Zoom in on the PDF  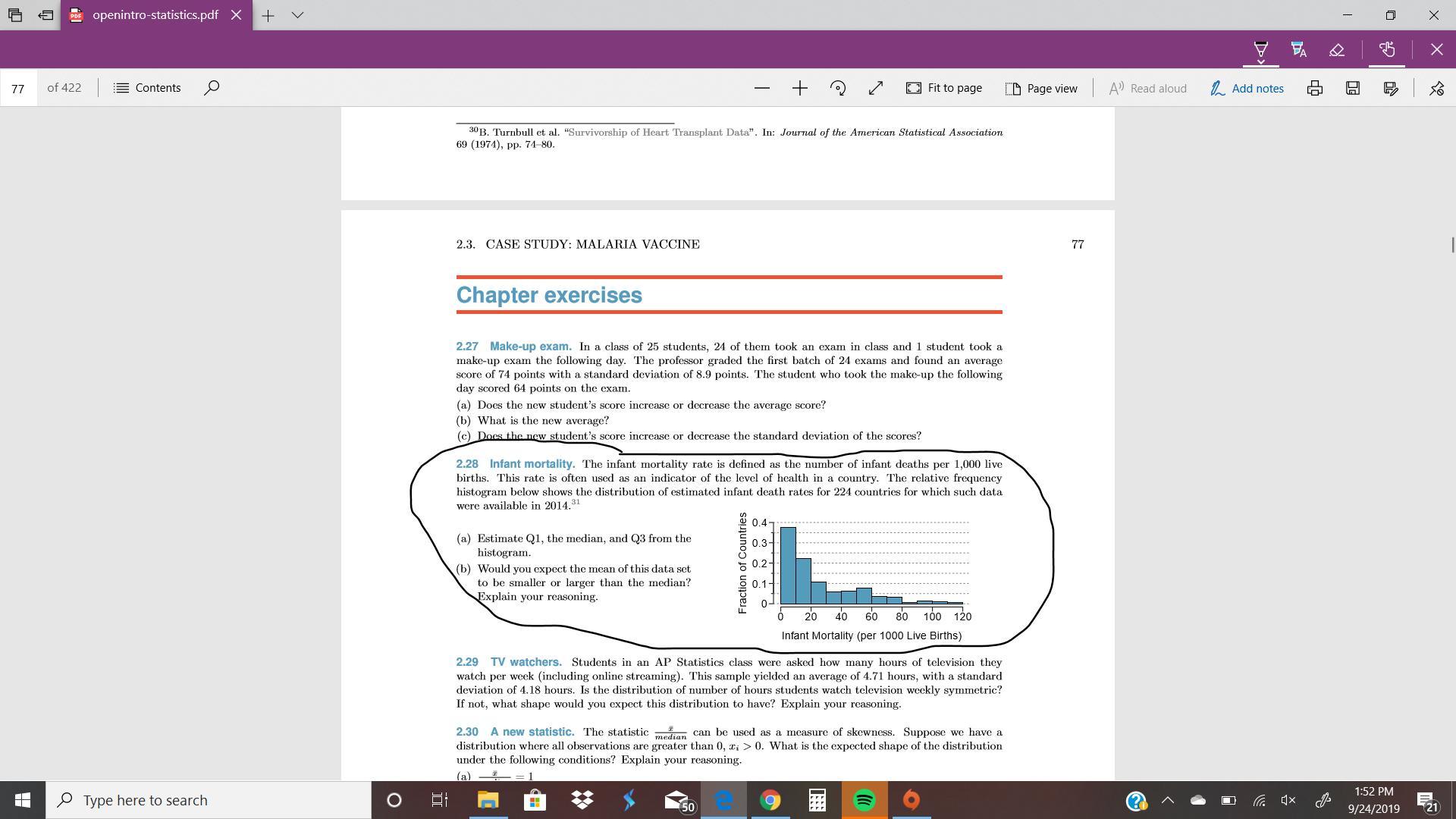(799, 88)
